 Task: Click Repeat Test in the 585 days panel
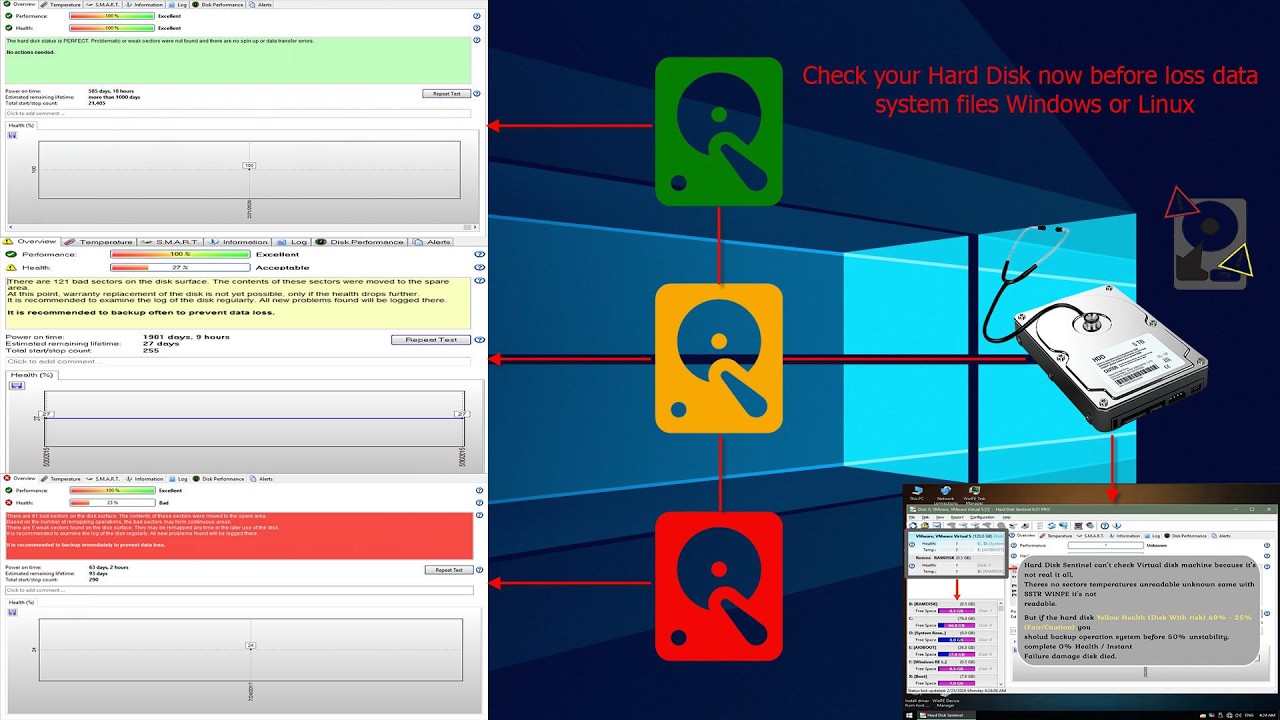point(446,93)
